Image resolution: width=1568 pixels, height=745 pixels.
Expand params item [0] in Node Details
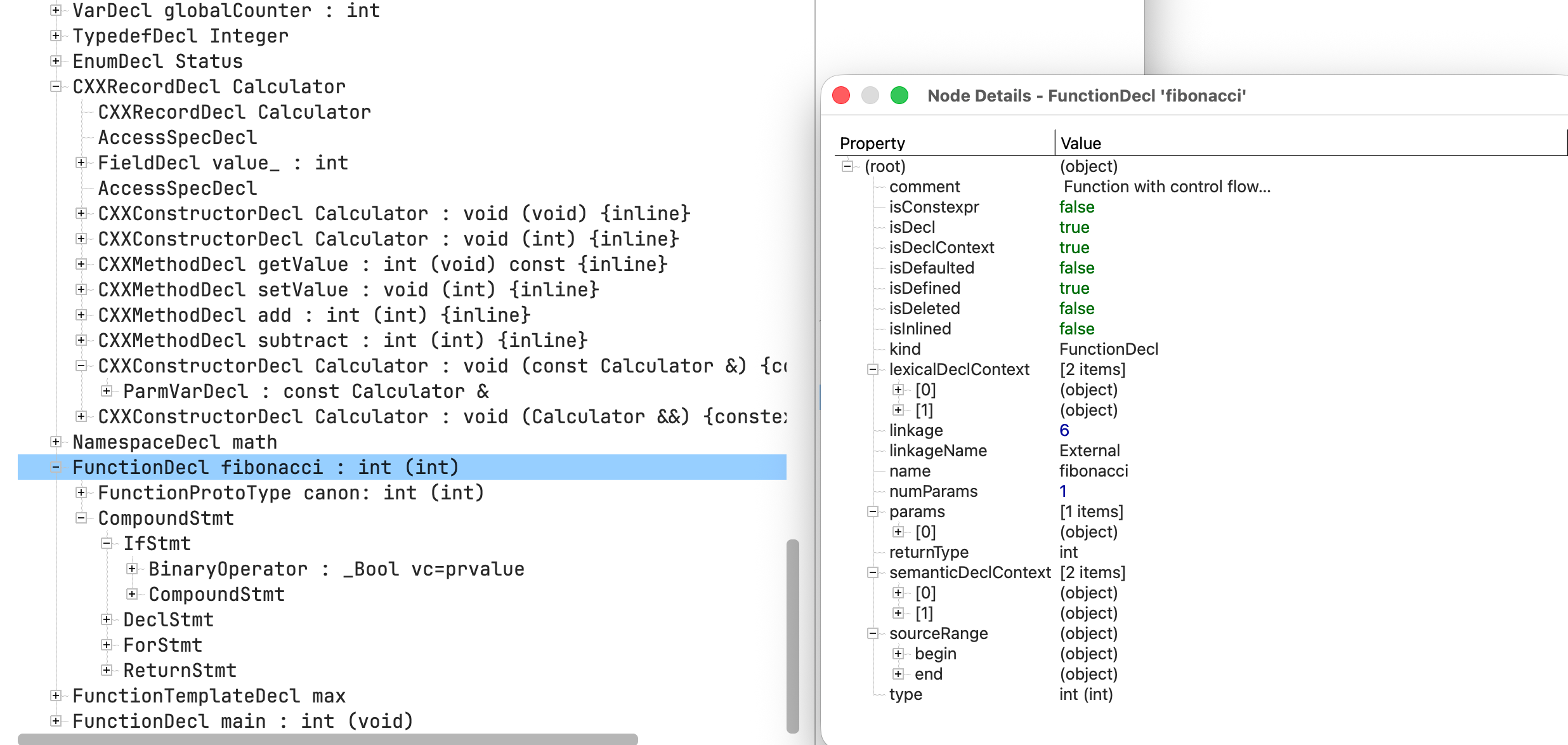[898, 532]
